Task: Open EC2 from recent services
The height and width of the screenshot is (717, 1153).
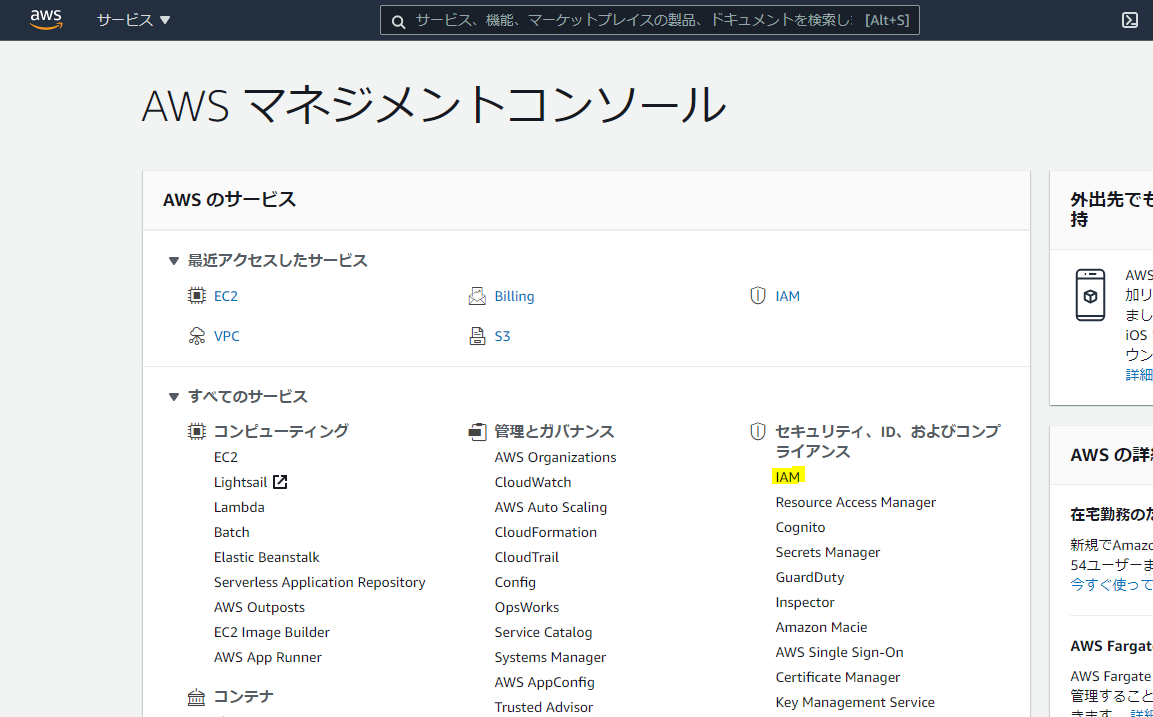Action: click(x=226, y=296)
